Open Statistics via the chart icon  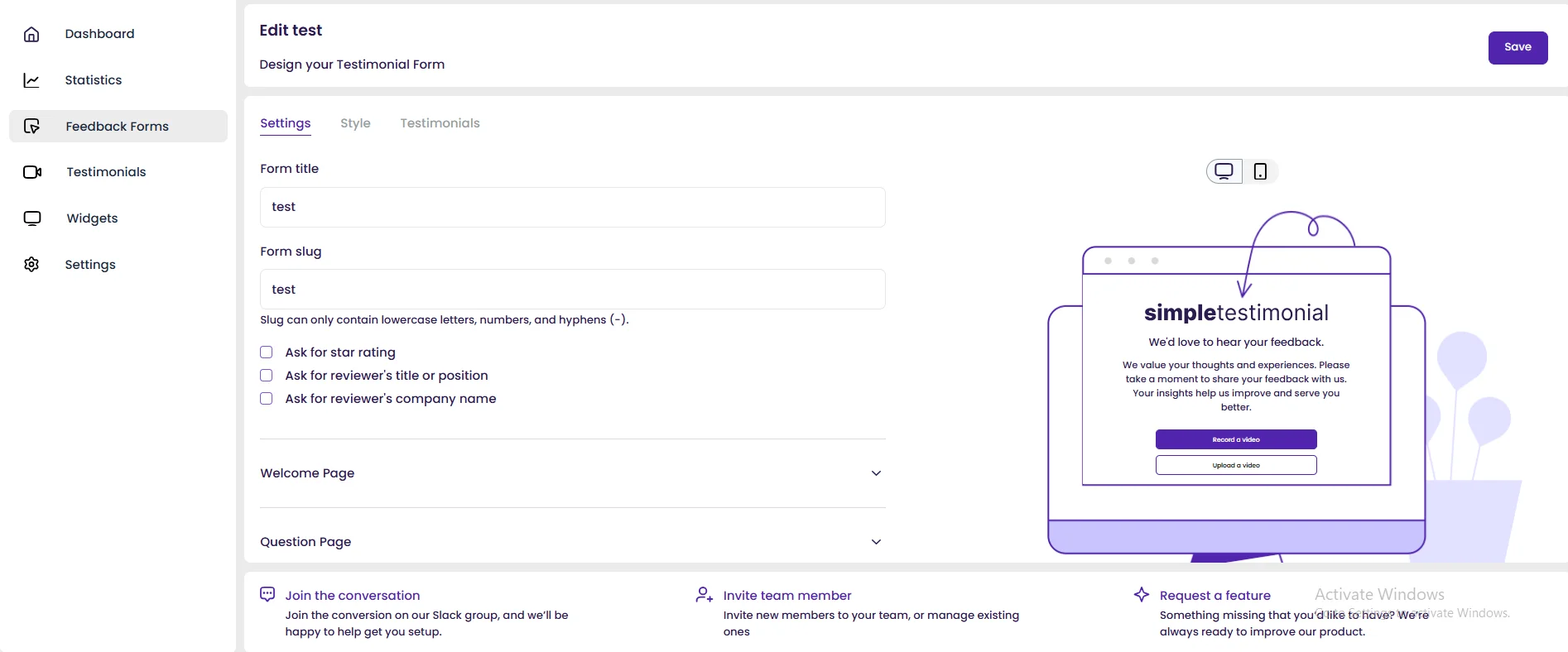(31, 80)
